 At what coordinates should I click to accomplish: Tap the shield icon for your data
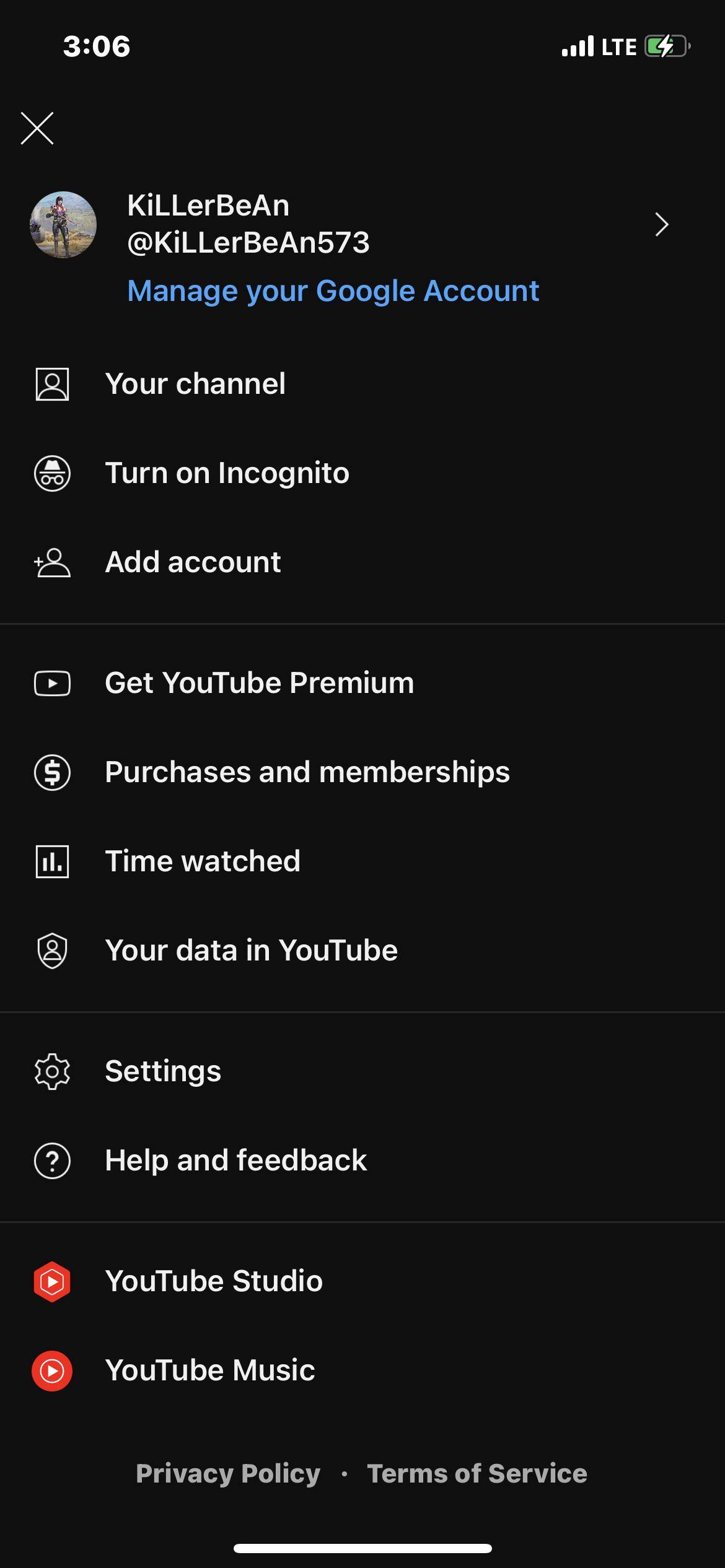[x=52, y=951]
